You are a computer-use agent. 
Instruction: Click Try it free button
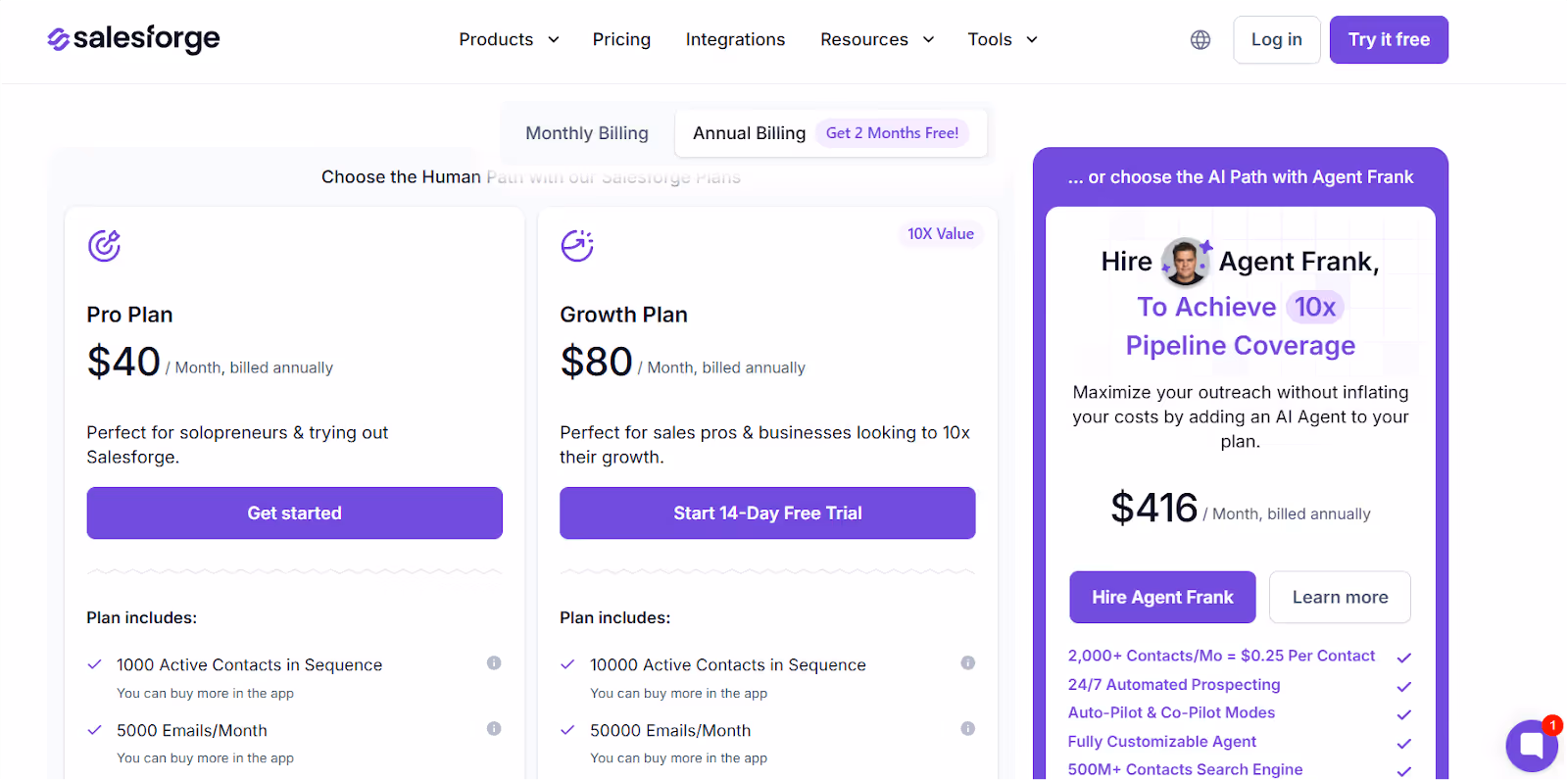[x=1389, y=40]
